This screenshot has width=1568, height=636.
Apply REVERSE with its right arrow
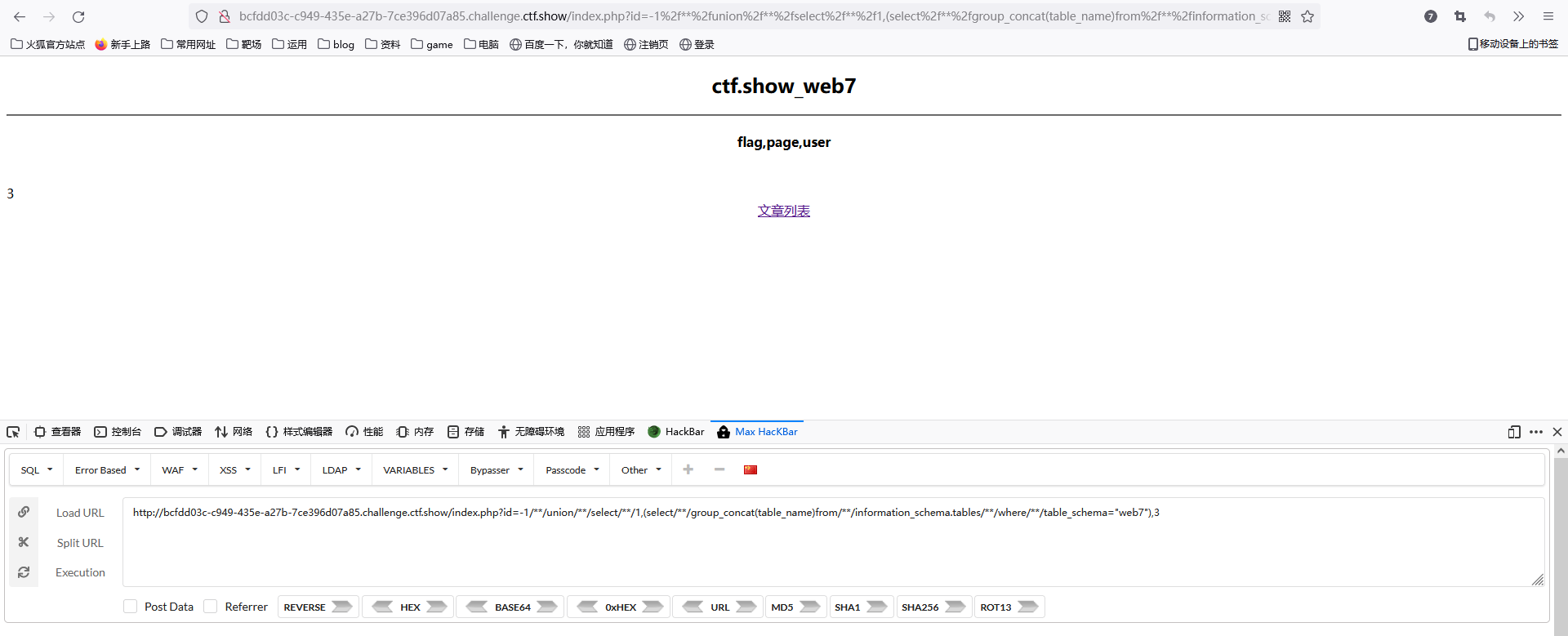[x=341, y=607]
